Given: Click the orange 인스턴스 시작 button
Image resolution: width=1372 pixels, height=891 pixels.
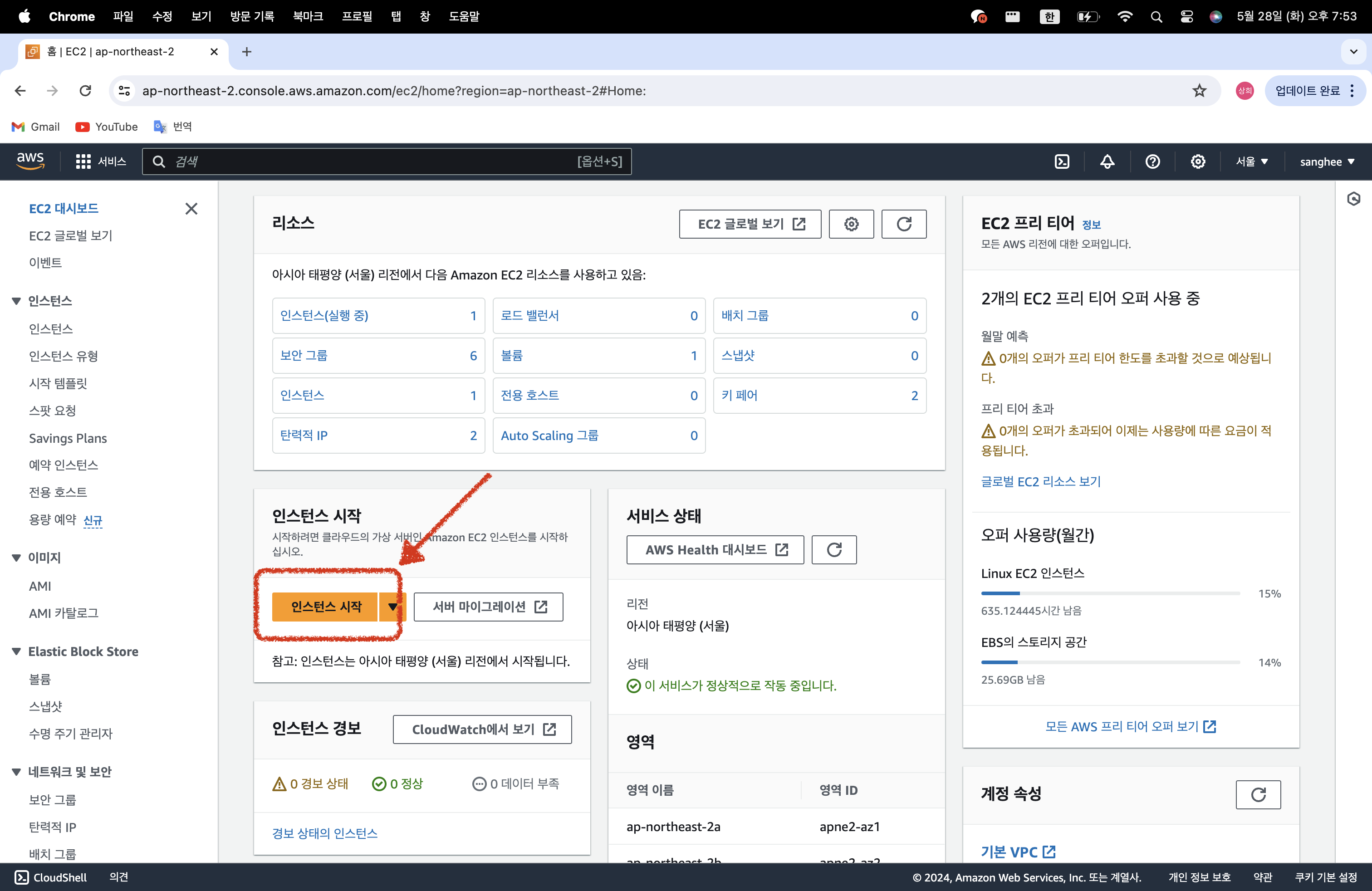Looking at the screenshot, I should (326, 606).
